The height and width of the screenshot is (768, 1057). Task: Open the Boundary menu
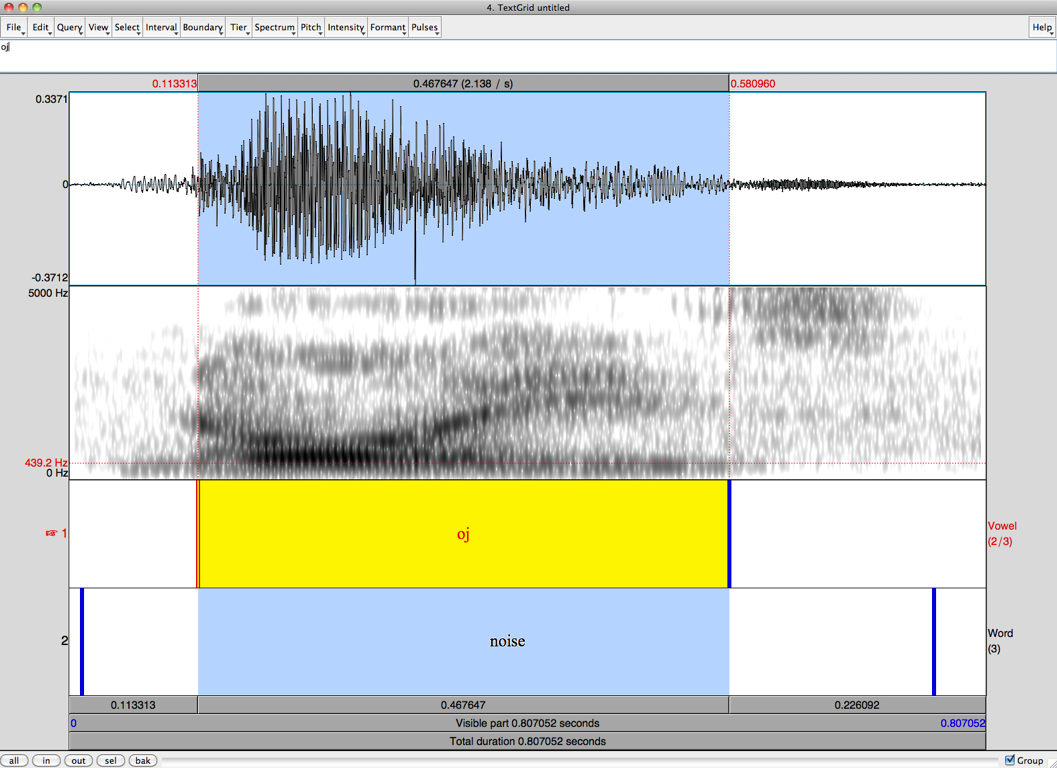click(203, 28)
